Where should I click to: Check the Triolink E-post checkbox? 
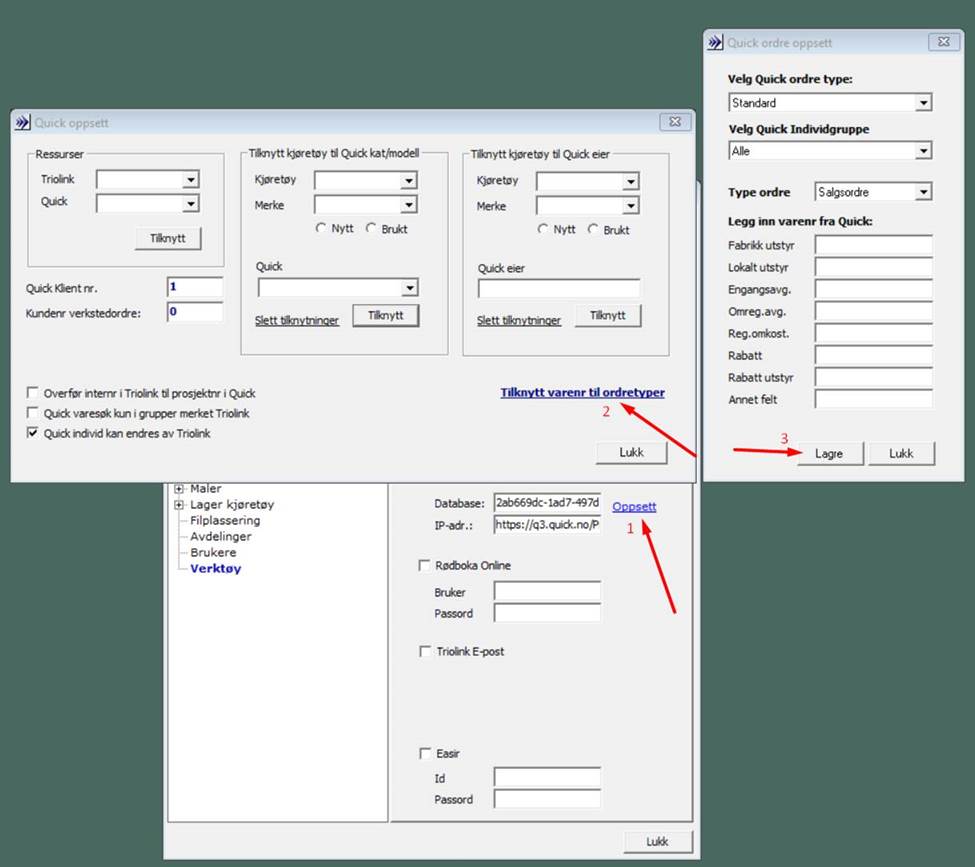point(425,651)
